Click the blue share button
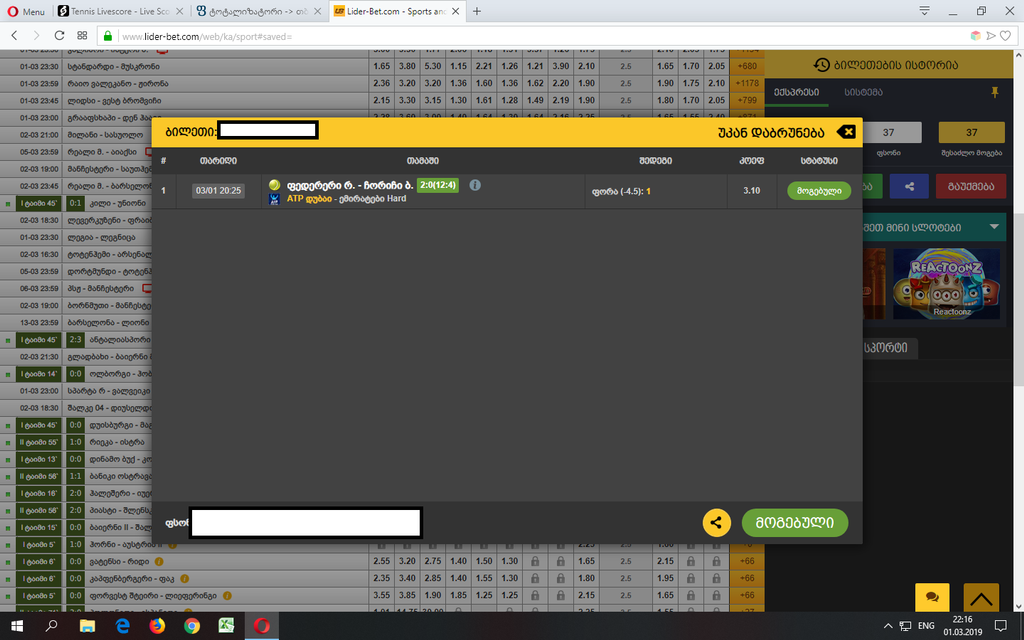The height and width of the screenshot is (640, 1024). [909, 186]
